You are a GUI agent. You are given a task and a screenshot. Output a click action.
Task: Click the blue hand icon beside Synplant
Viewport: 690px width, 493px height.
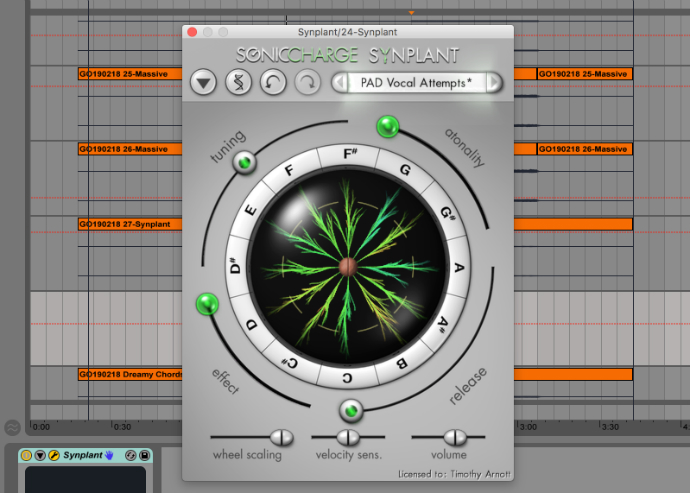109,456
